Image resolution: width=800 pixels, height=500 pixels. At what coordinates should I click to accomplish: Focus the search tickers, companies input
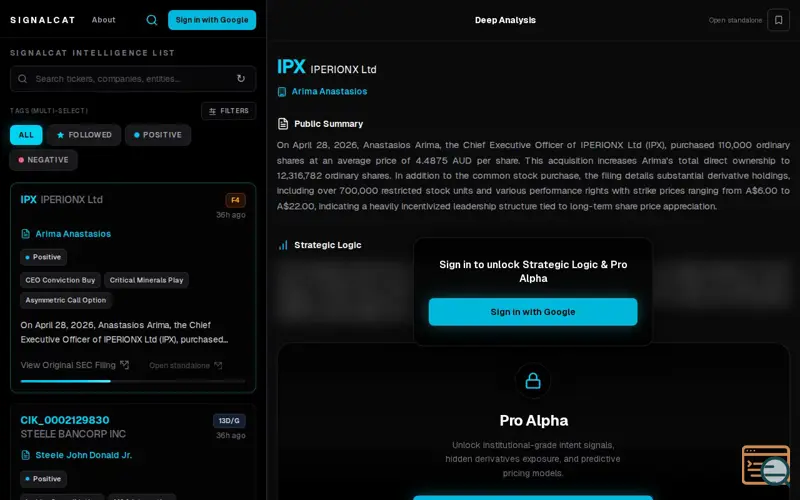pos(133,79)
